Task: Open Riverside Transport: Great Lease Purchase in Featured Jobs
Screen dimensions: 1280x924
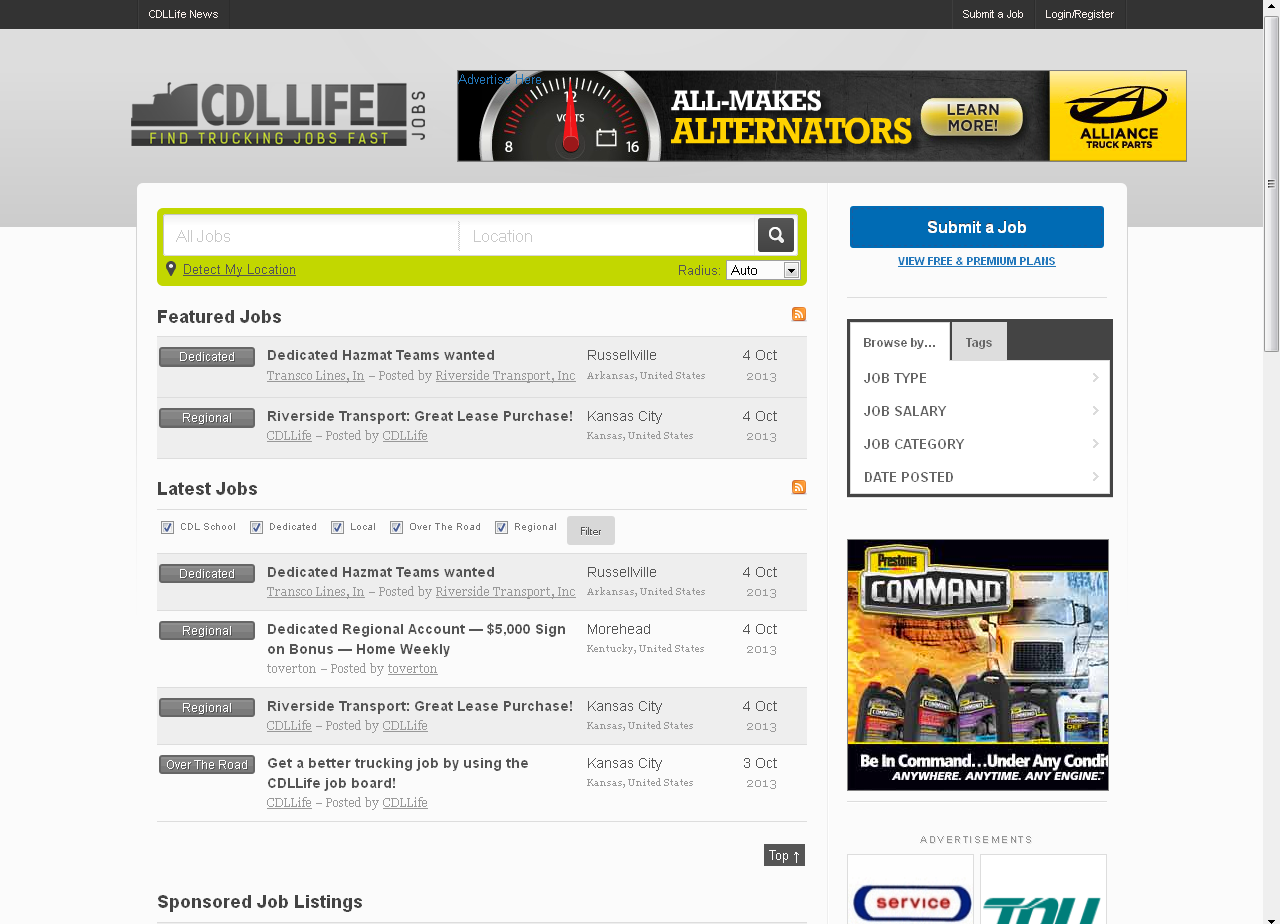Action: coord(420,416)
